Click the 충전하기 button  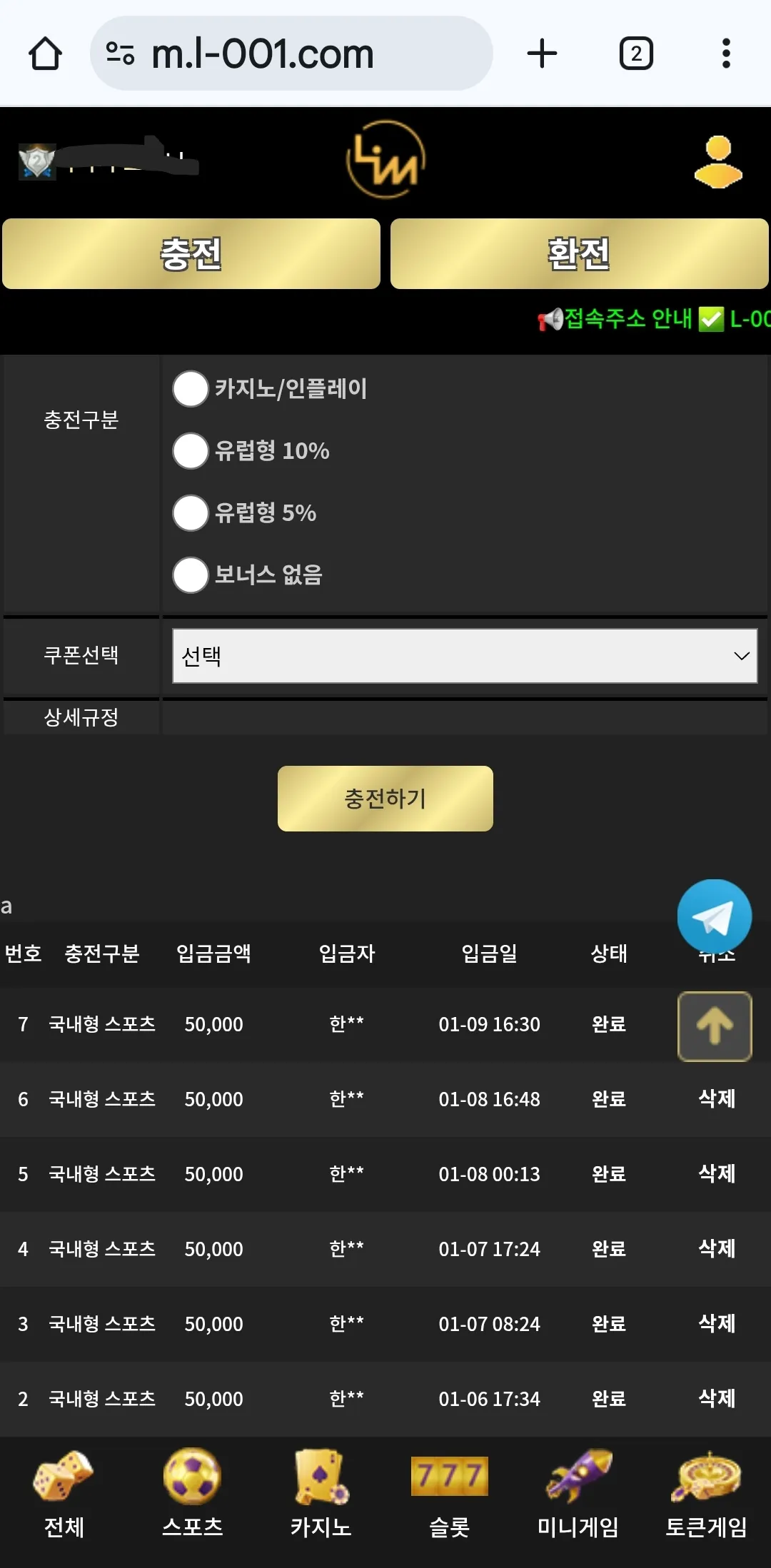tap(385, 799)
